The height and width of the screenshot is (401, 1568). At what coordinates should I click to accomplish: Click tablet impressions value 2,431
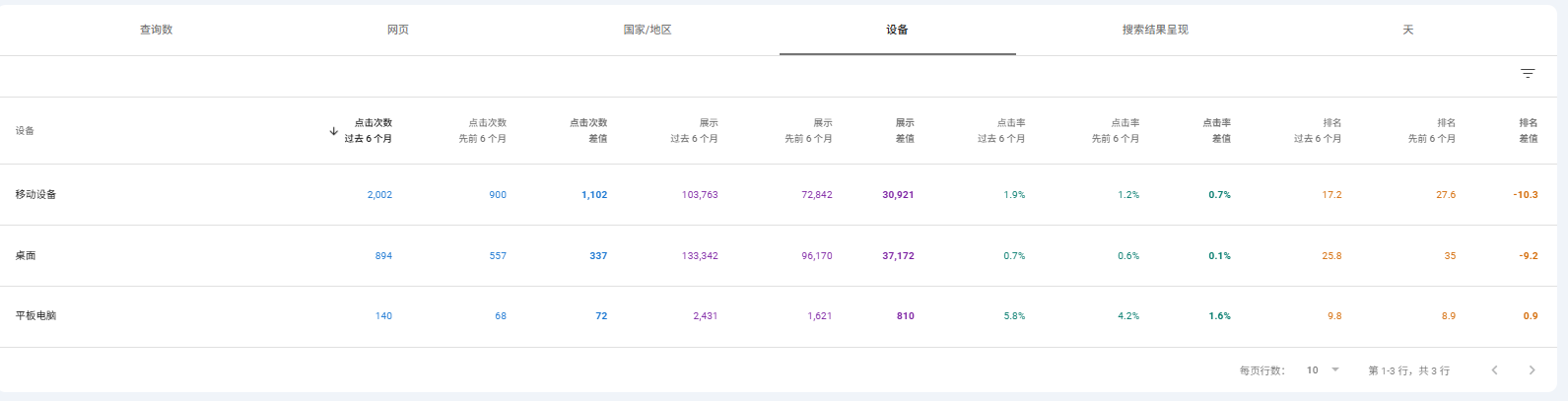(x=706, y=316)
